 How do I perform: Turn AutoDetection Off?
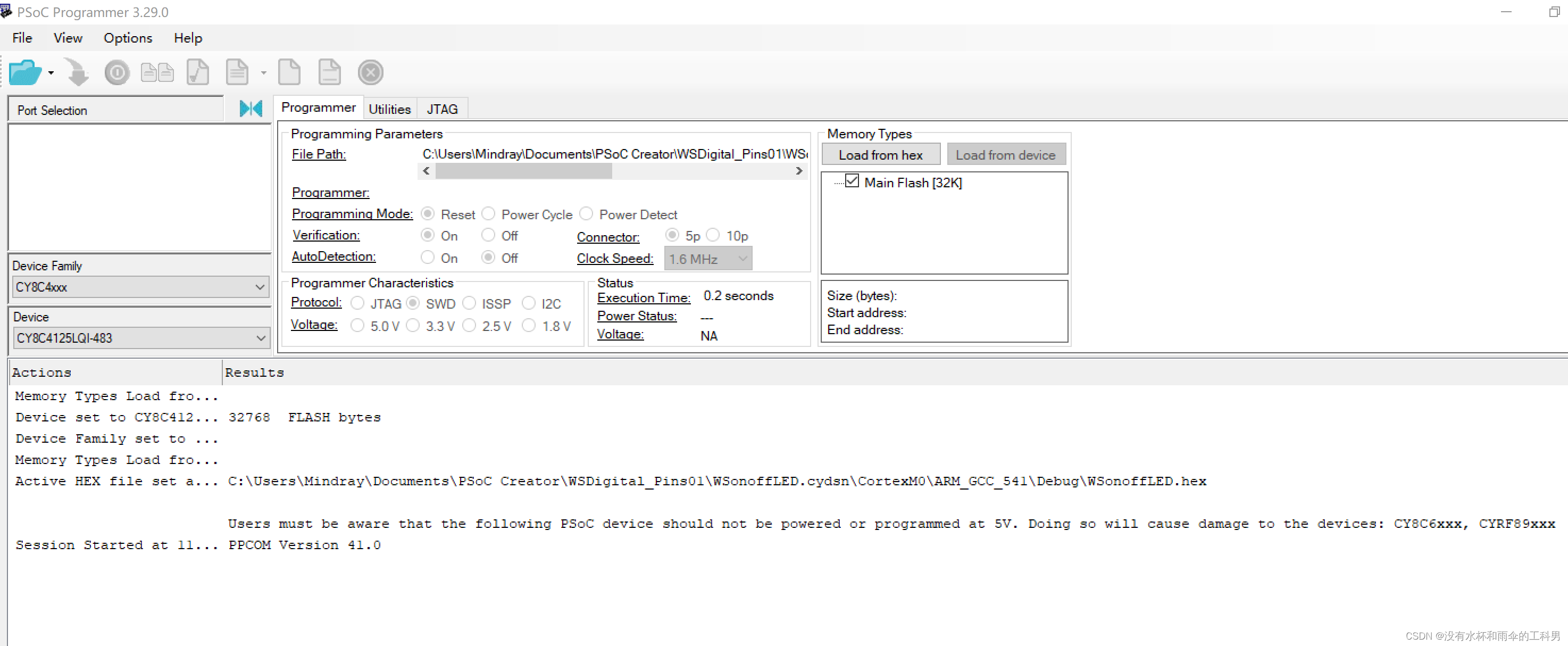[x=488, y=258]
